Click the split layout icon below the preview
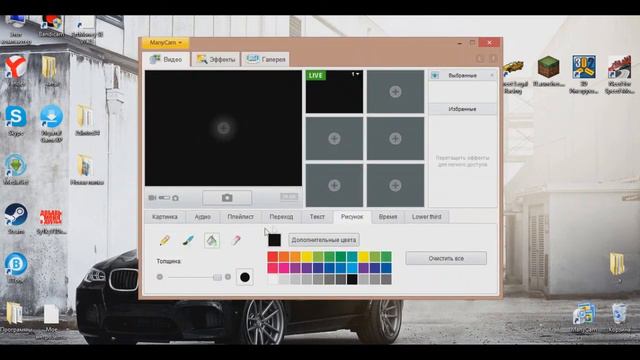This screenshot has width=640, height=360. pyautogui.click(x=289, y=197)
